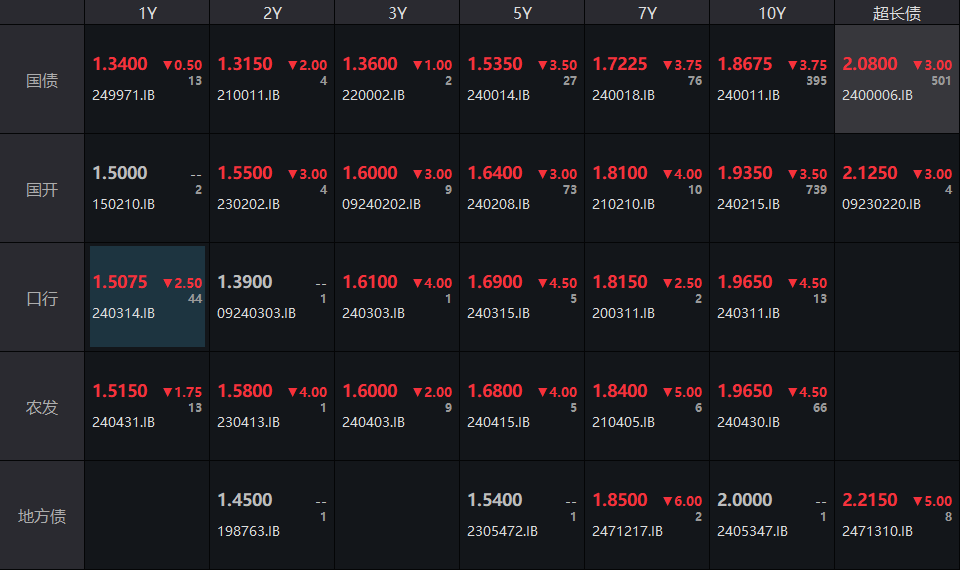Screen dimensions: 960x570
Task: Open bond code 09240202.IB
Action: [x=381, y=204]
